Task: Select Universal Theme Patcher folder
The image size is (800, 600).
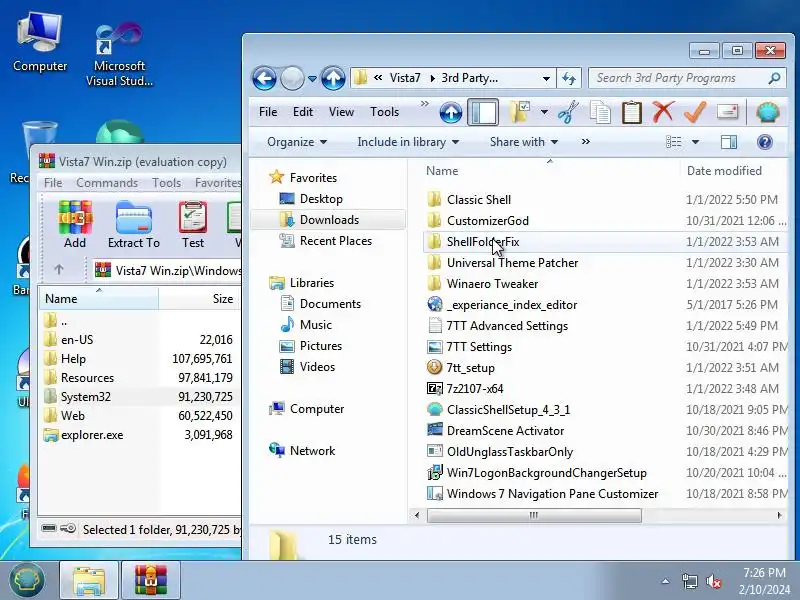Action: (512, 263)
